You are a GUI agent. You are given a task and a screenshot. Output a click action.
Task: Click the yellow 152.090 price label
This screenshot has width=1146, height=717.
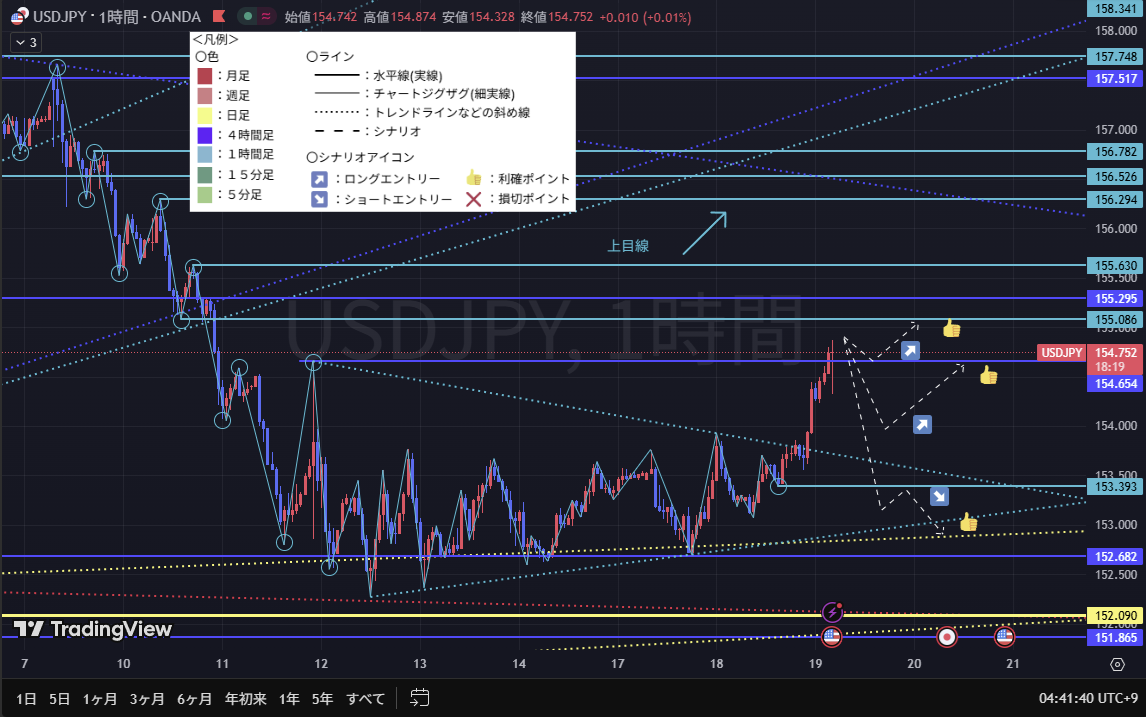point(1115,615)
